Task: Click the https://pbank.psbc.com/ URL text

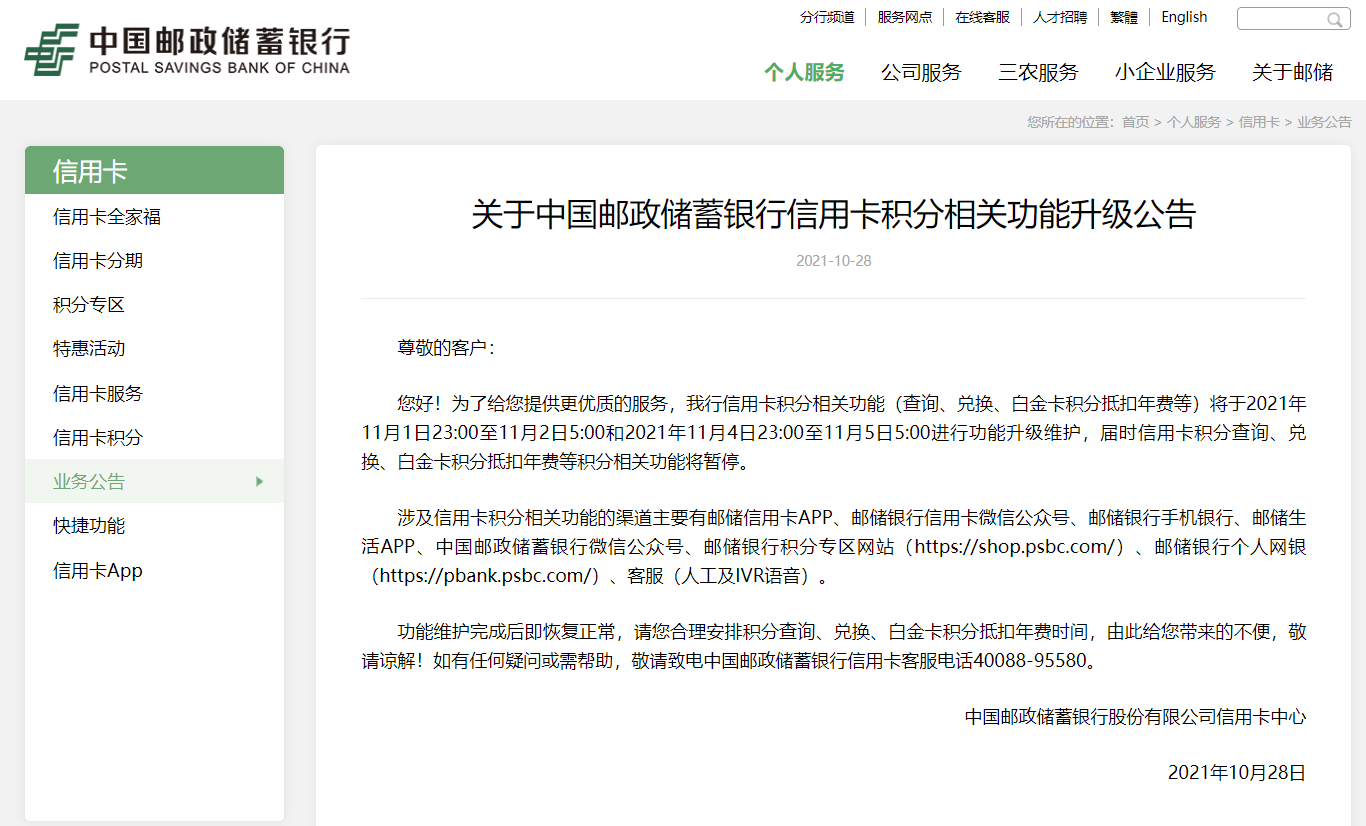Action: (485, 576)
